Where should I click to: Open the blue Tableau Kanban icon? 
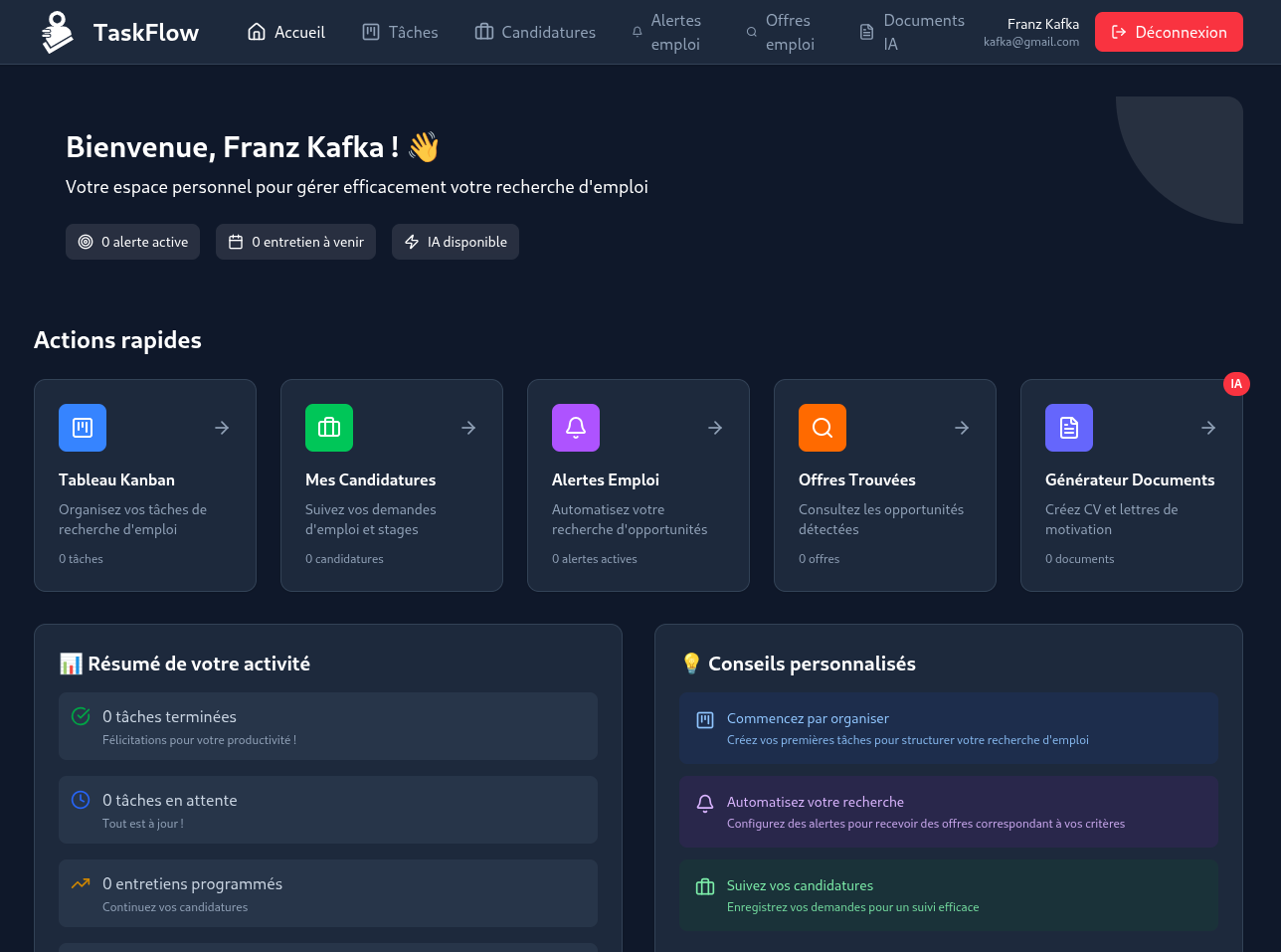[x=83, y=428]
